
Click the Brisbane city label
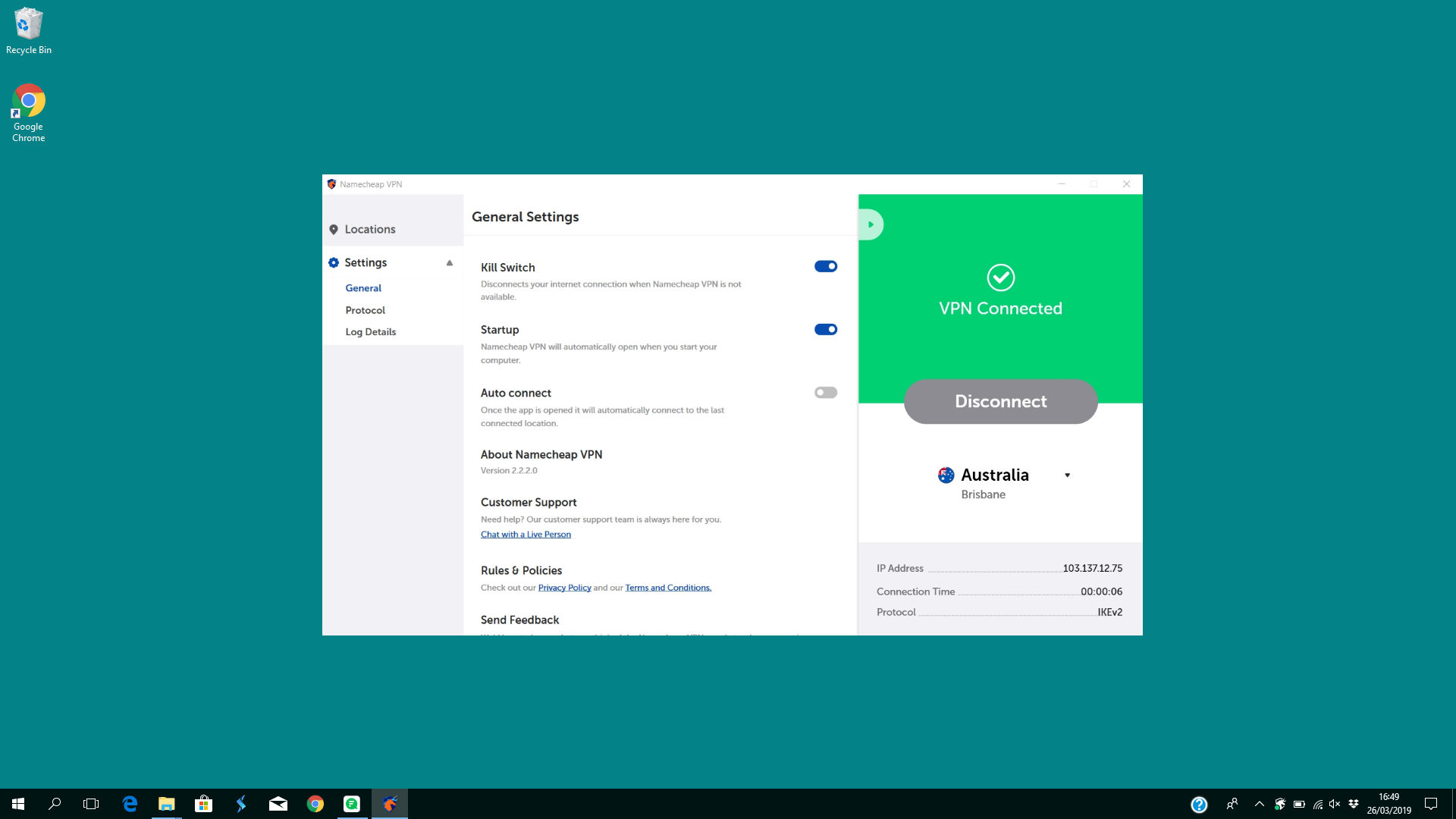coord(983,494)
